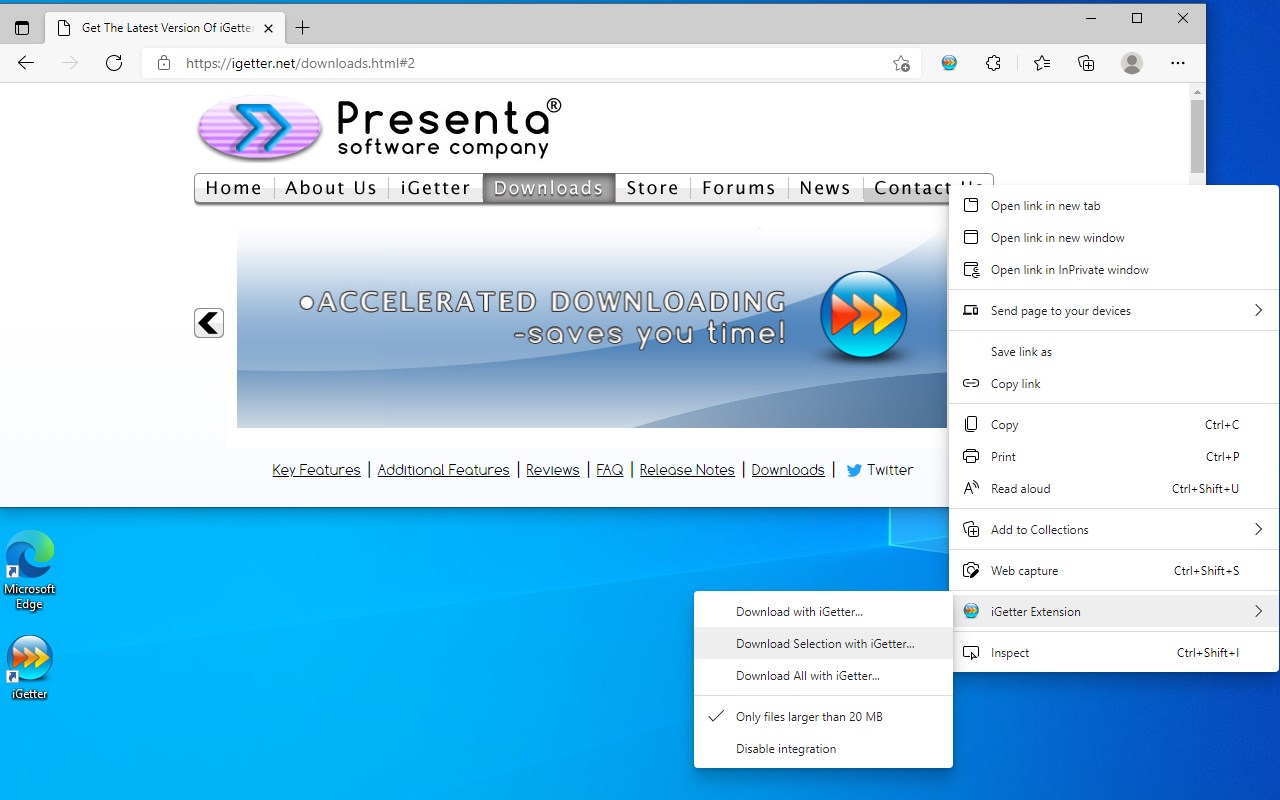Open the Extensions puzzle icon

tap(993, 63)
